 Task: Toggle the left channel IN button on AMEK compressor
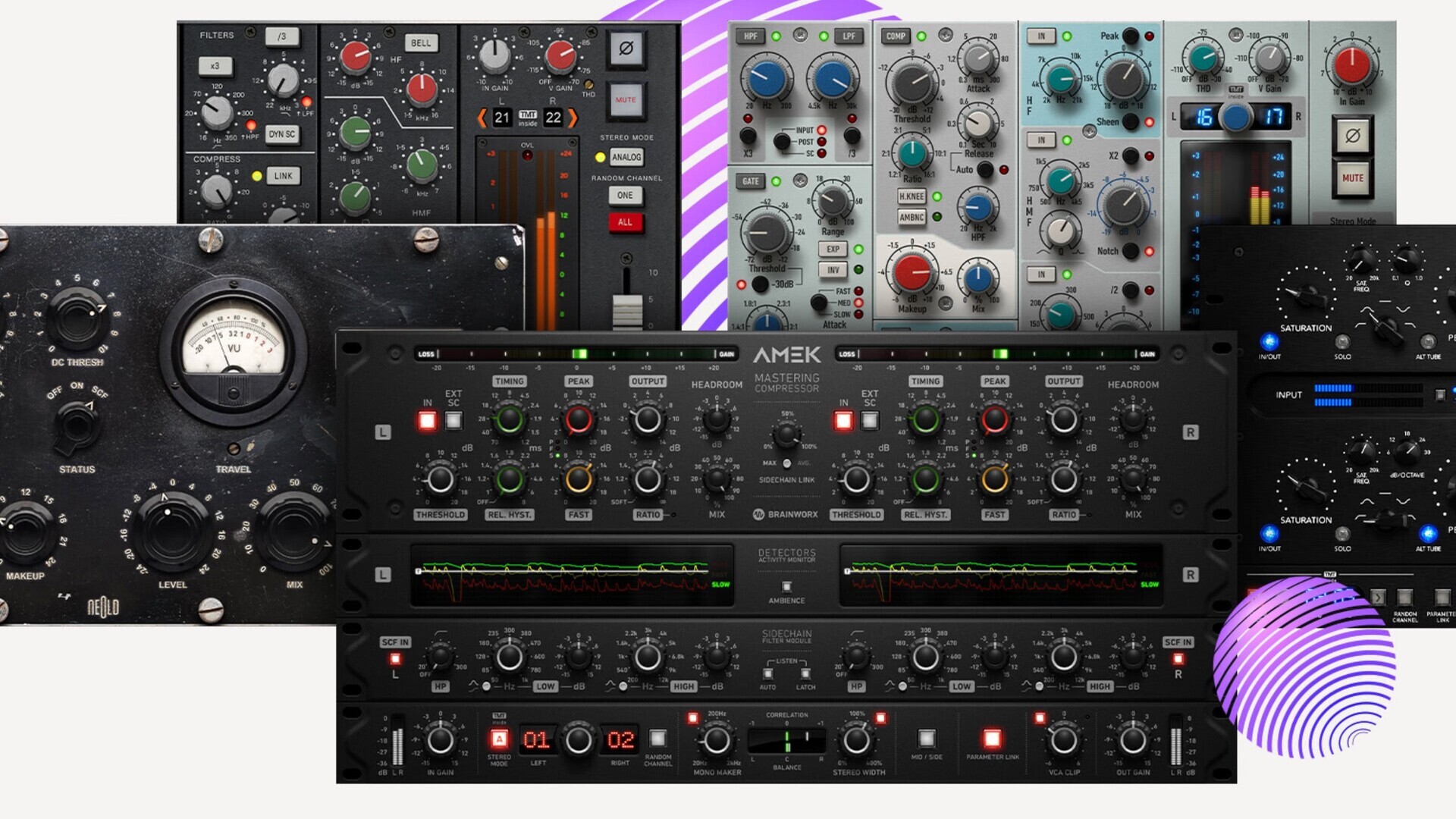click(x=427, y=421)
